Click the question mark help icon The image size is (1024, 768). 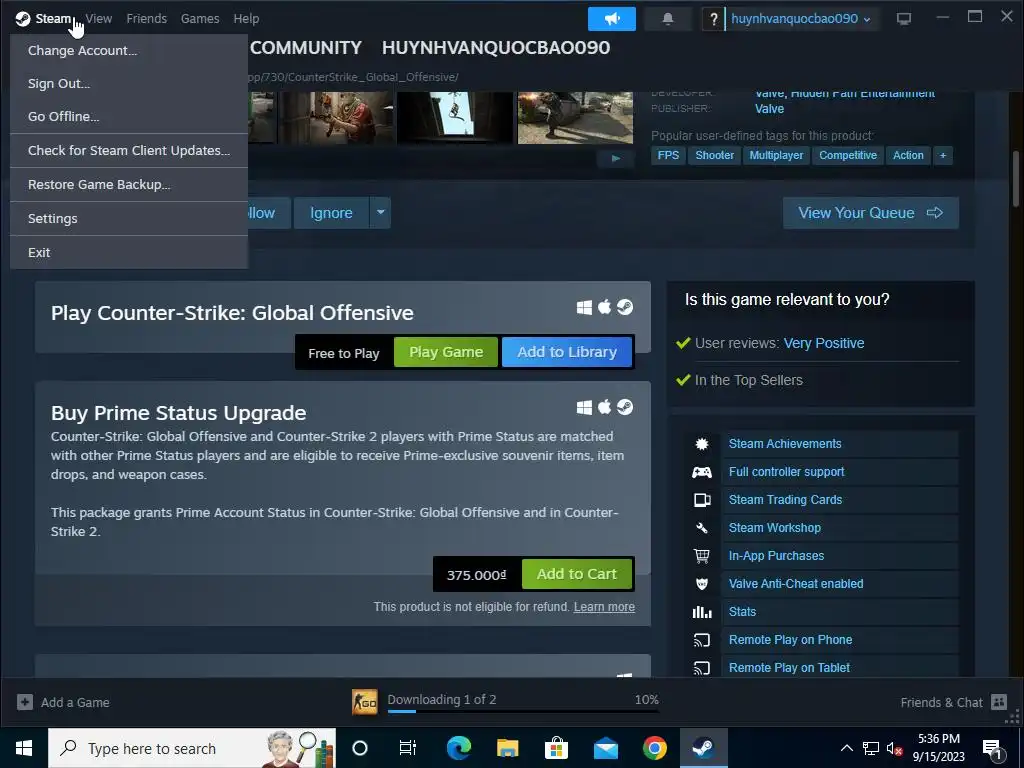coord(713,19)
